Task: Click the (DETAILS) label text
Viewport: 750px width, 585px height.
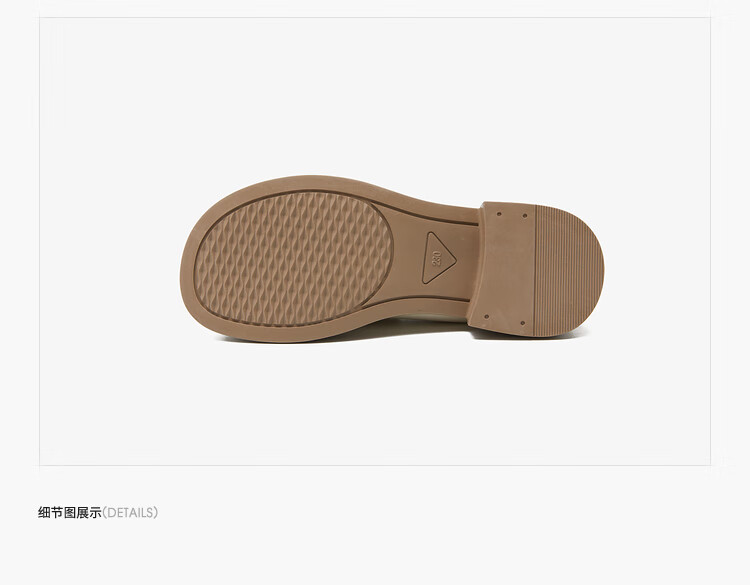Action: coord(130,513)
